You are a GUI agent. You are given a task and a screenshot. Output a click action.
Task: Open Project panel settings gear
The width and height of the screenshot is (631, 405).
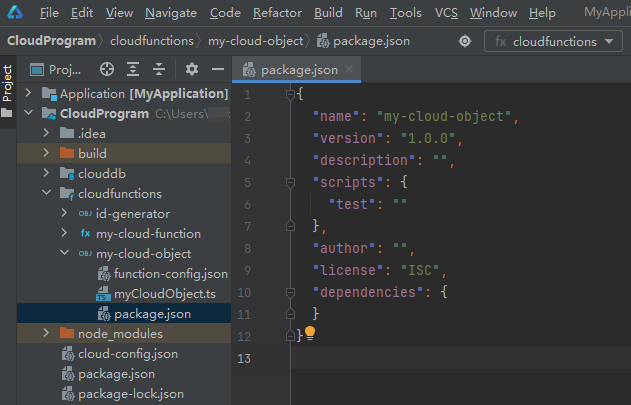[x=192, y=70]
